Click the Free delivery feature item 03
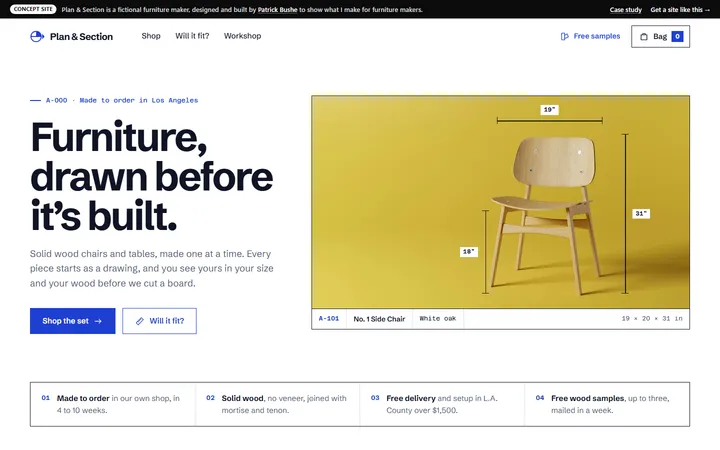Viewport: 720px width, 450px height. 442,404
